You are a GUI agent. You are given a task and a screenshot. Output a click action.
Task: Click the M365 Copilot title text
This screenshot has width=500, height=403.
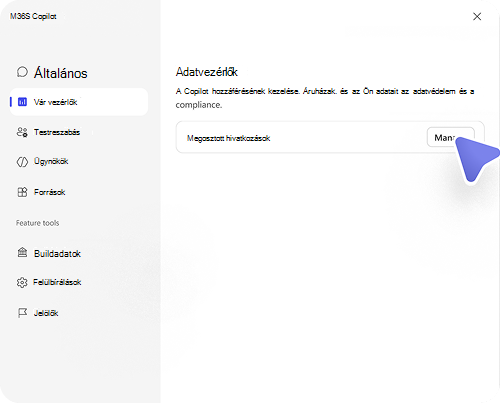(x=33, y=16)
